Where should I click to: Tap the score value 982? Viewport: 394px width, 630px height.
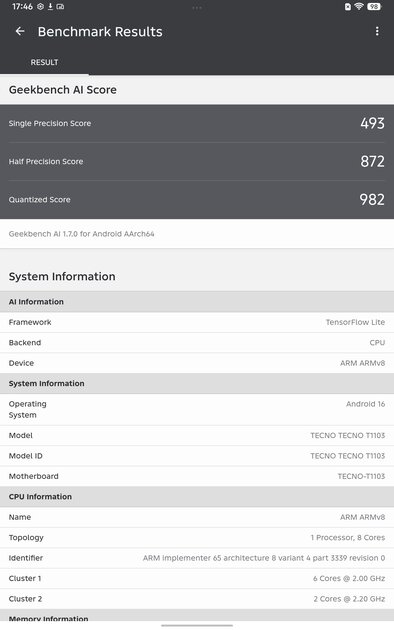372,200
